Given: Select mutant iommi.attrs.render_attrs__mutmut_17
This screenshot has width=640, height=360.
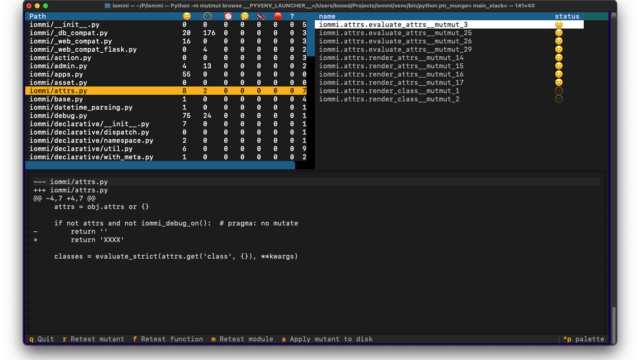Looking at the screenshot, I should [449, 82].
